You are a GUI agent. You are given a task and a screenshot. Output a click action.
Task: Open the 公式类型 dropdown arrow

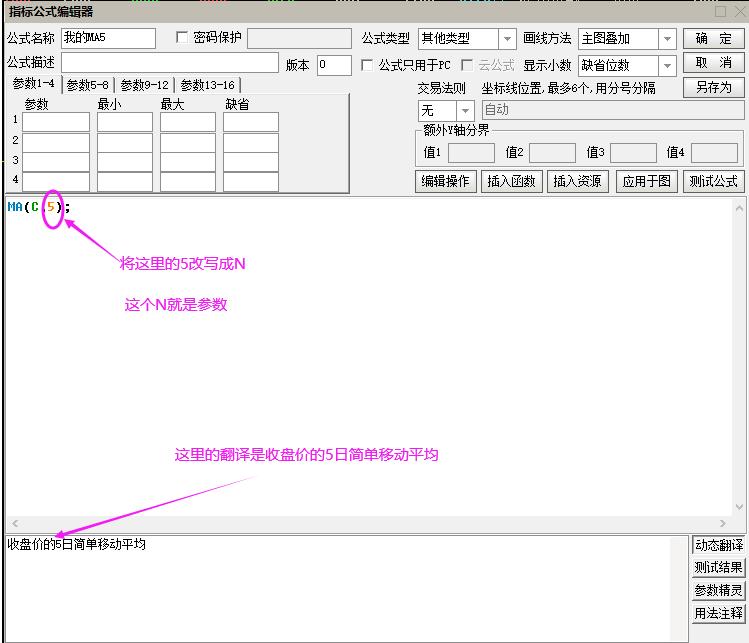pyautogui.click(x=507, y=39)
